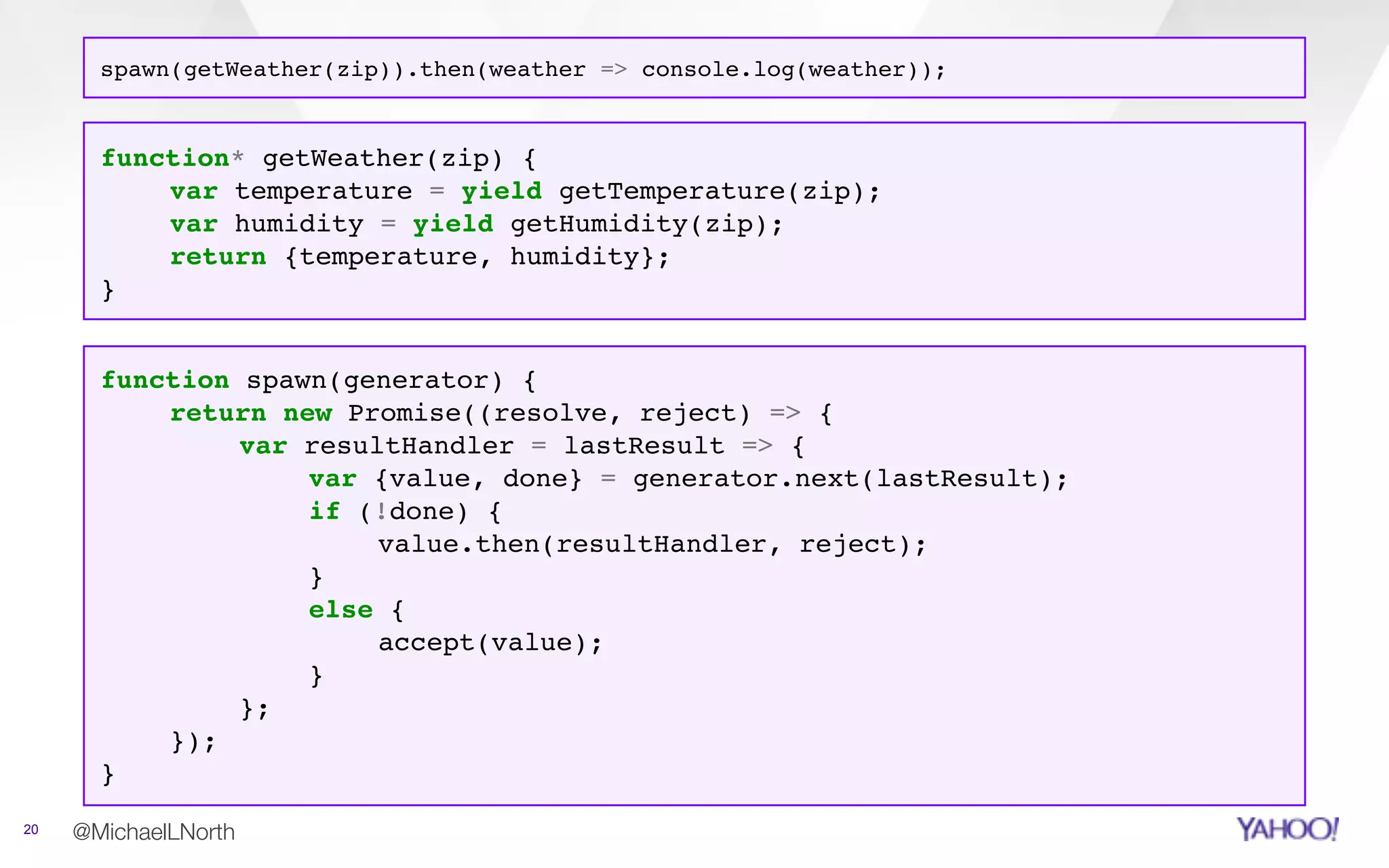Click the 'if (!done) {' line
1389x868 pixels.
(x=405, y=511)
